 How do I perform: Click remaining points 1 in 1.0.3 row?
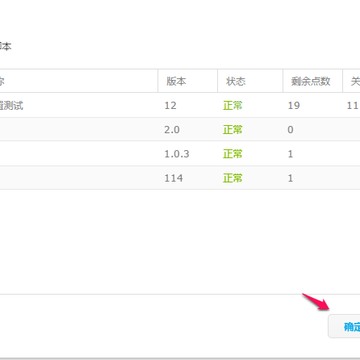(x=290, y=154)
